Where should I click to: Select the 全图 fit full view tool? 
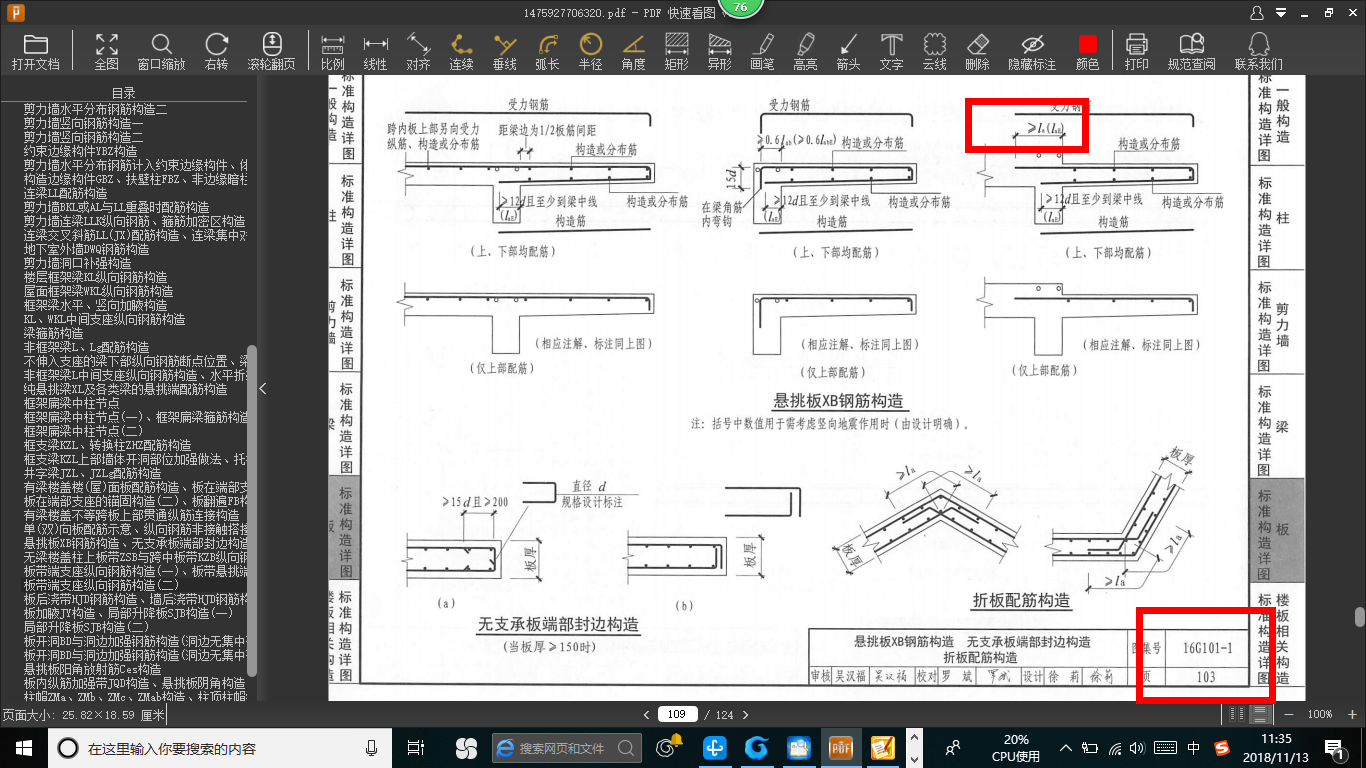click(107, 51)
